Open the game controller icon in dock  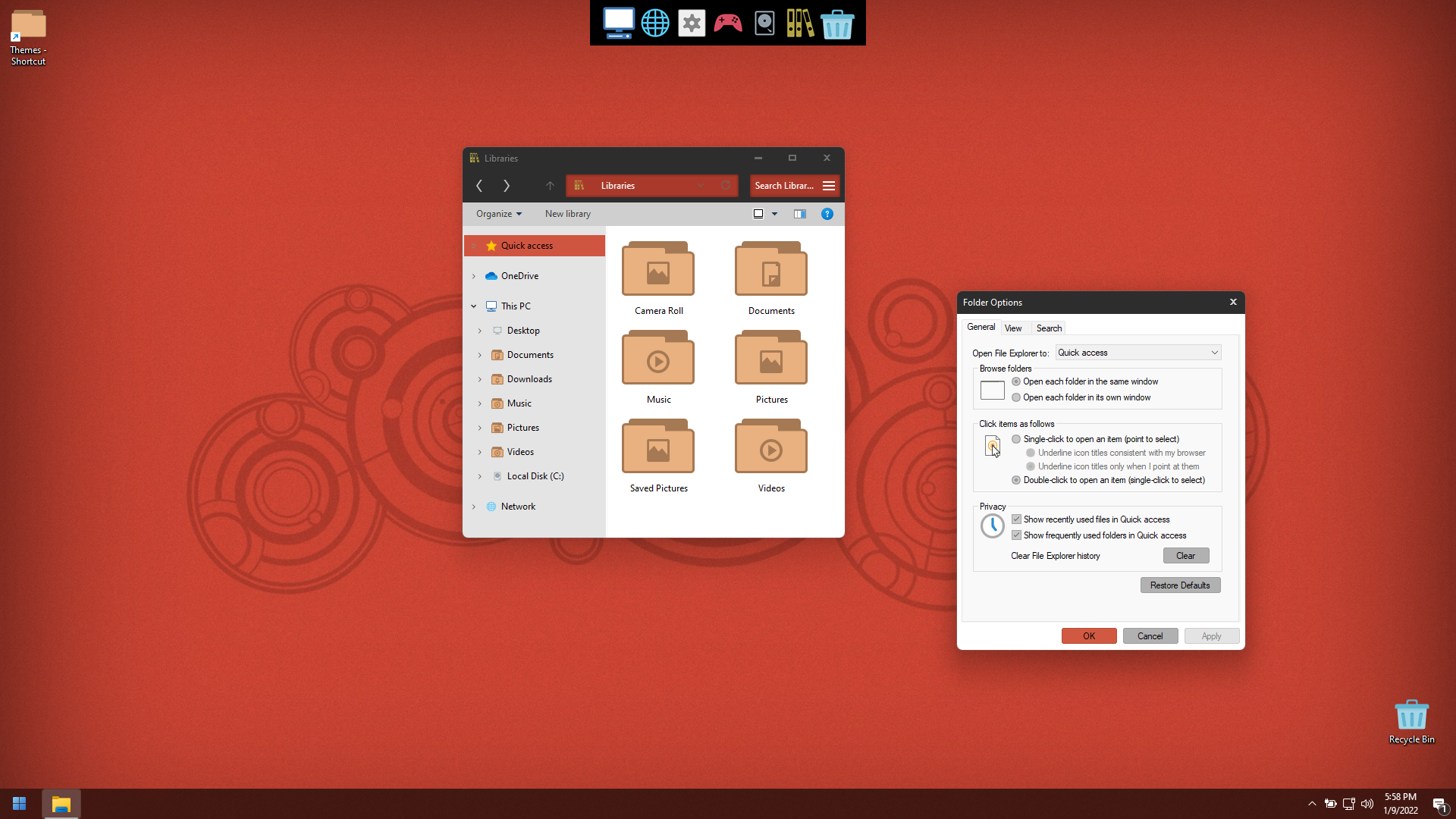point(728,23)
